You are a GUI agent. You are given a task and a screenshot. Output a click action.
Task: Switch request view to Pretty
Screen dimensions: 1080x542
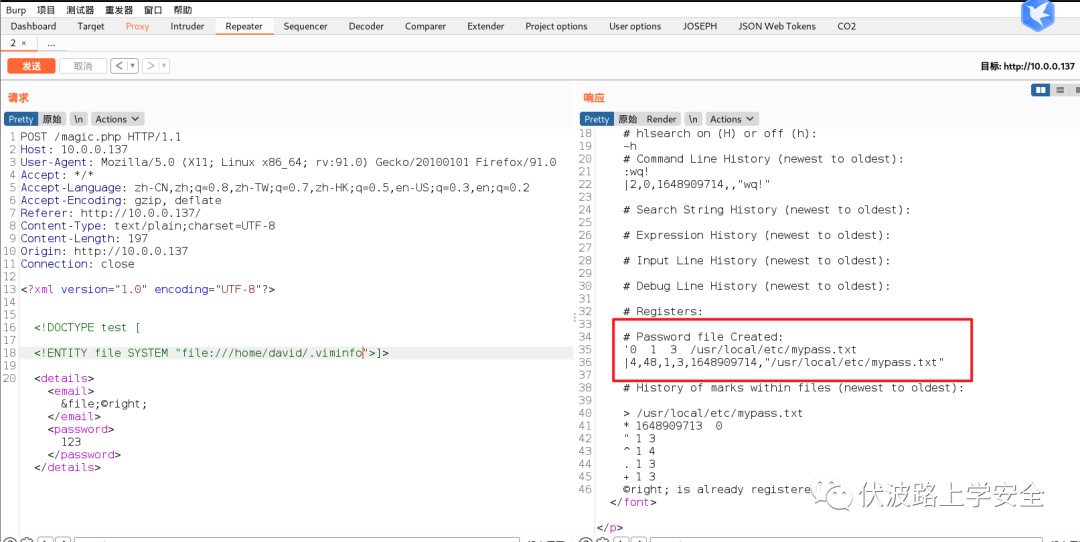pyautogui.click(x=21, y=119)
